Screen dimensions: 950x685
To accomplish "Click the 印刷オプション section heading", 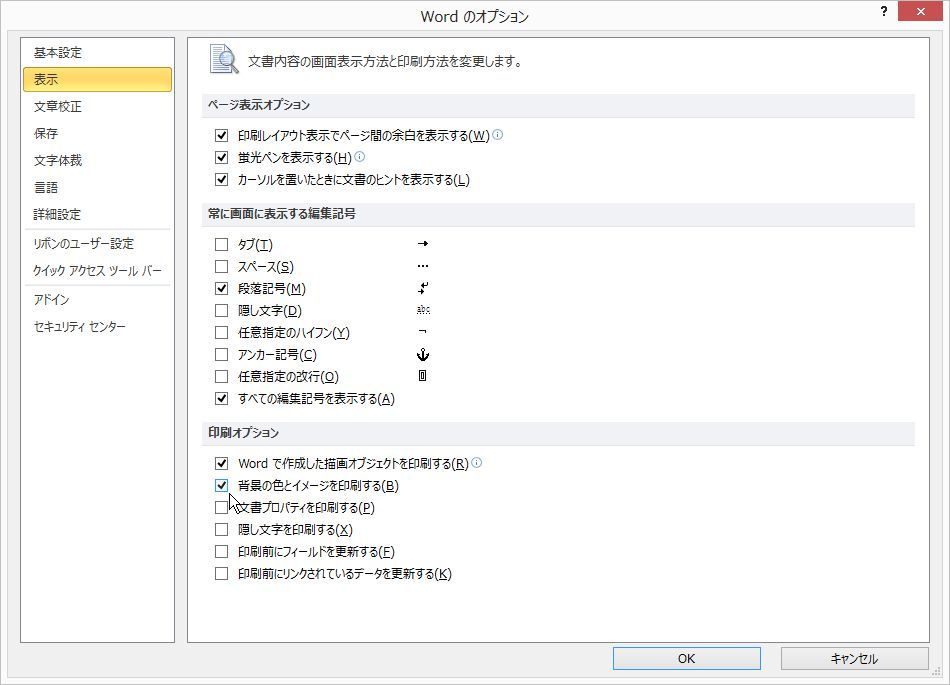I will [x=244, y=432].
